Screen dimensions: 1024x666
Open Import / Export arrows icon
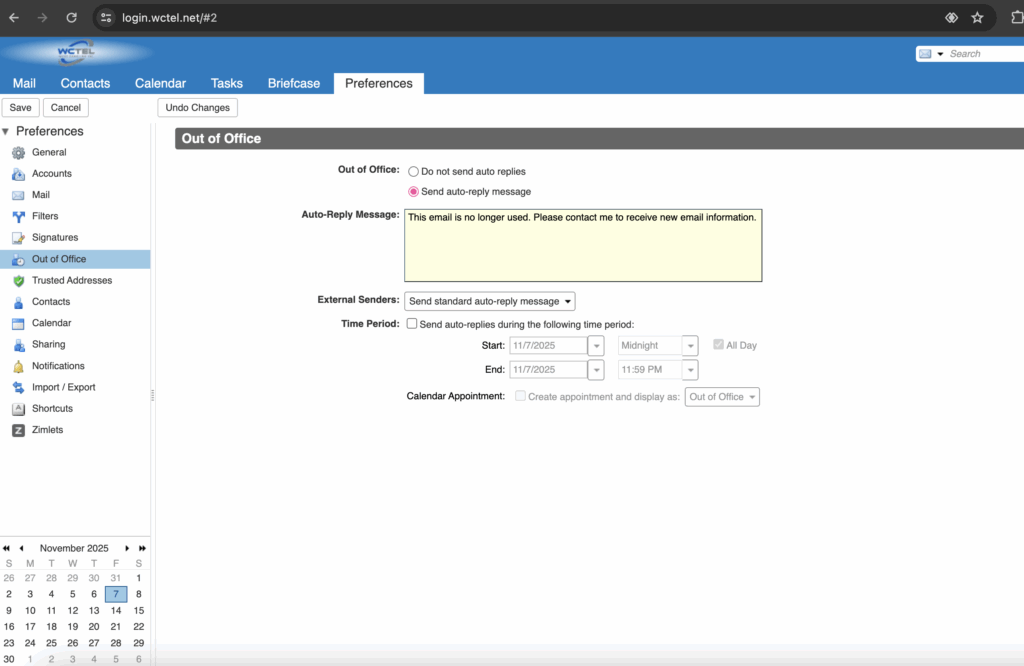(18, 388)
